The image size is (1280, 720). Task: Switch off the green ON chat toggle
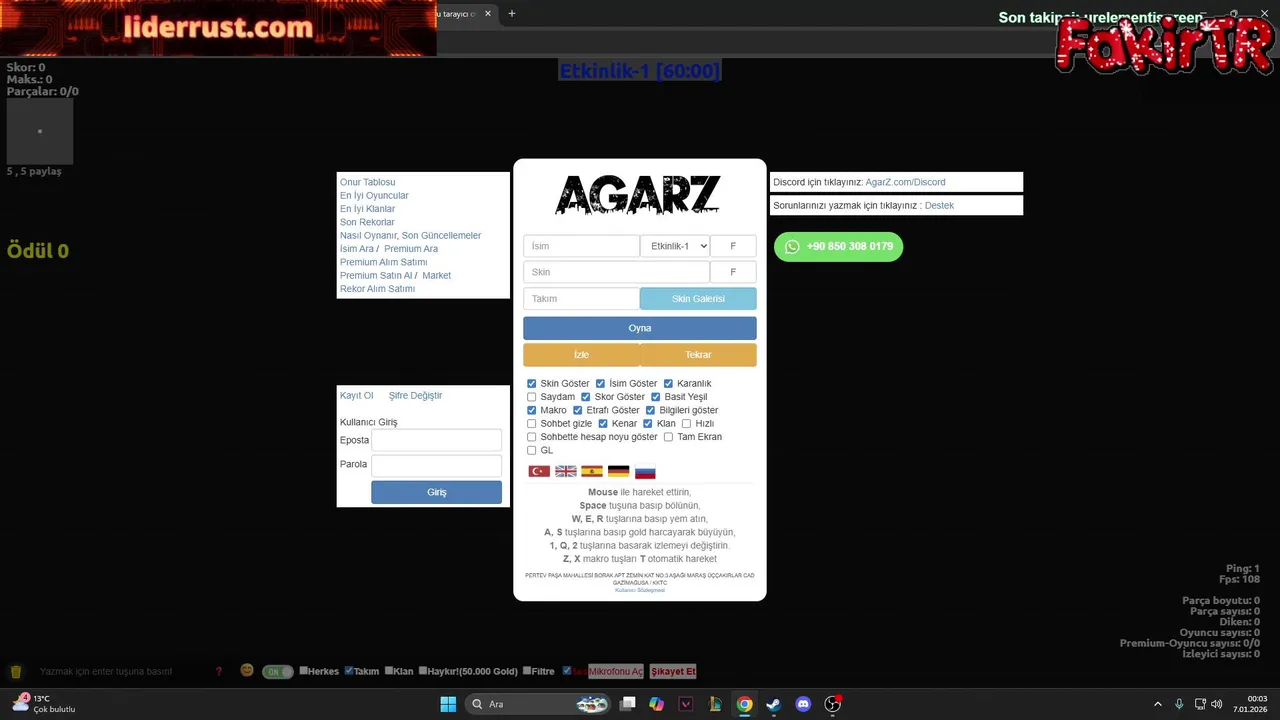[278, 672]
